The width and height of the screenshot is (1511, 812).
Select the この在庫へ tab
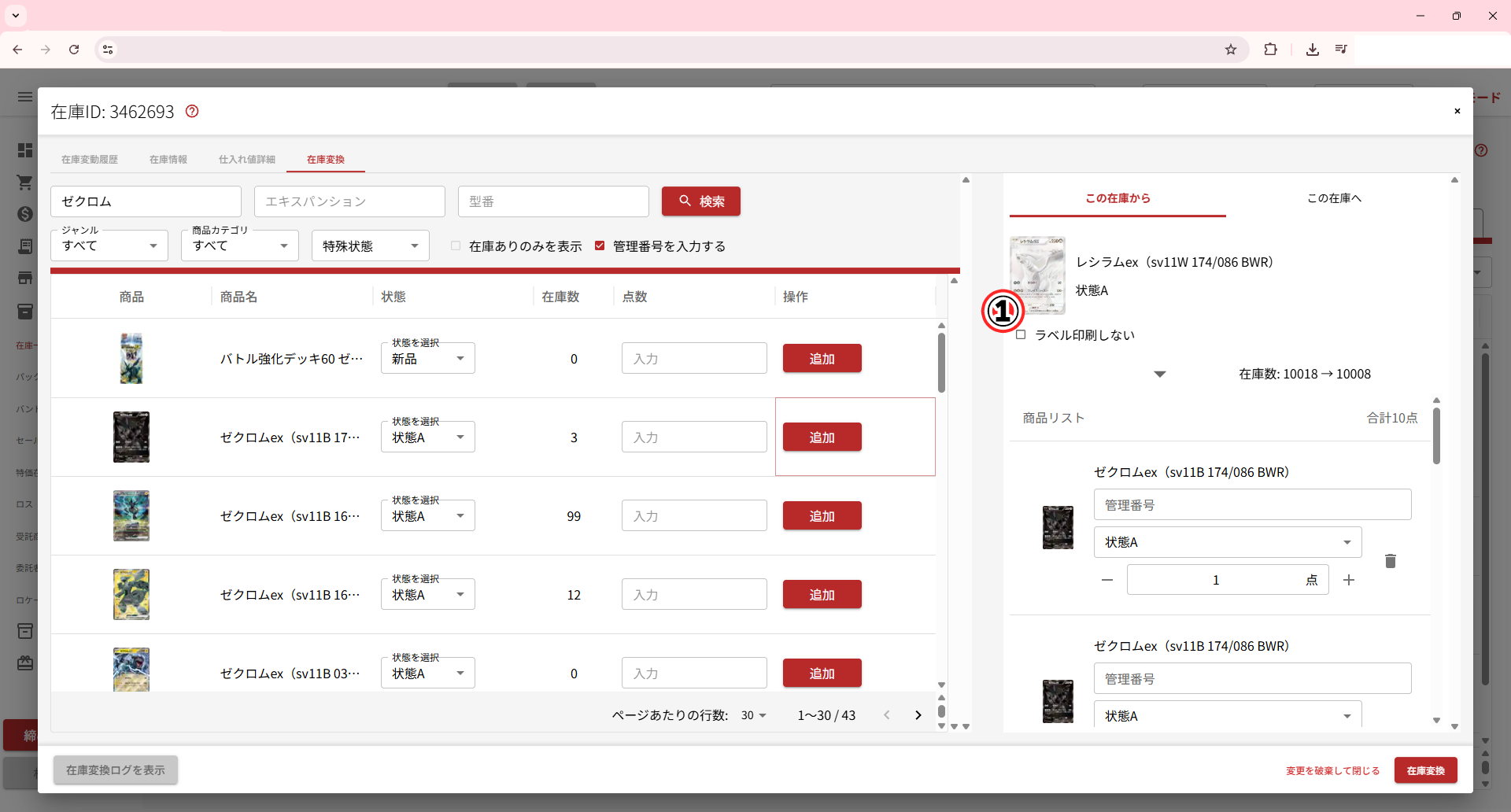[1334, 198]
